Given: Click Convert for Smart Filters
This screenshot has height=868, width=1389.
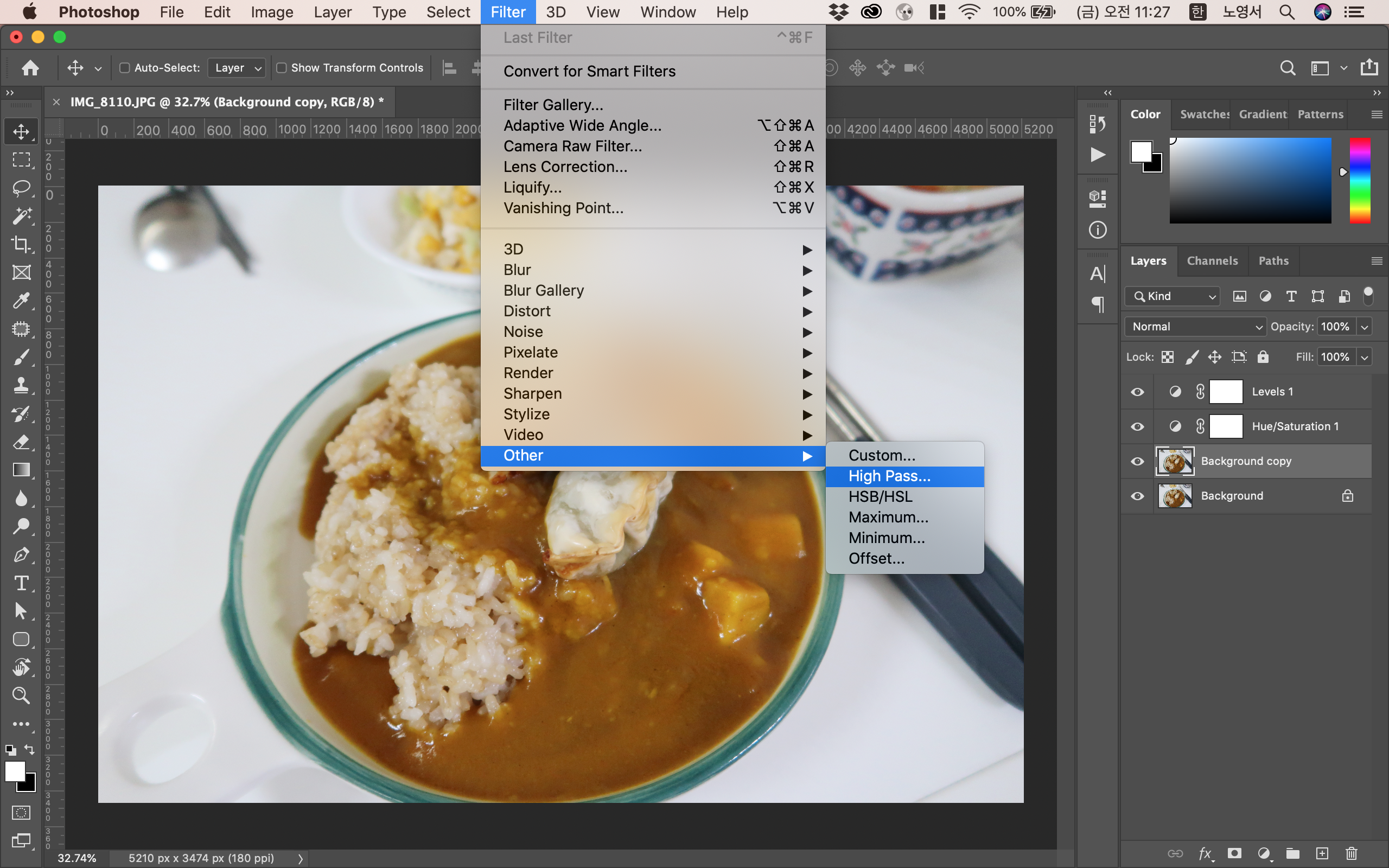Looking at the screenshot, I should [x=589, y=71].
